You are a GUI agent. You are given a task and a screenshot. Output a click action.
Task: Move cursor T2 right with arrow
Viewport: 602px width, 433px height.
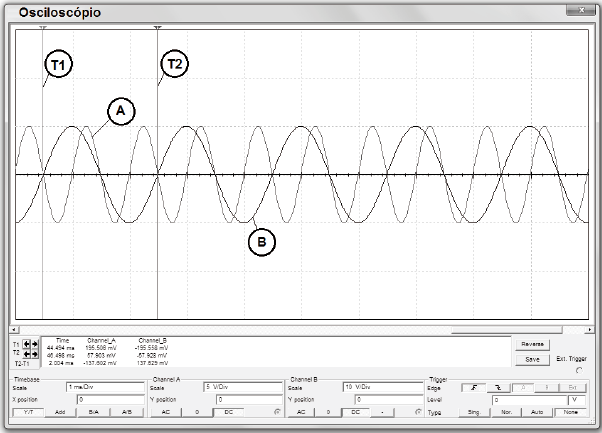click(34, 353)
